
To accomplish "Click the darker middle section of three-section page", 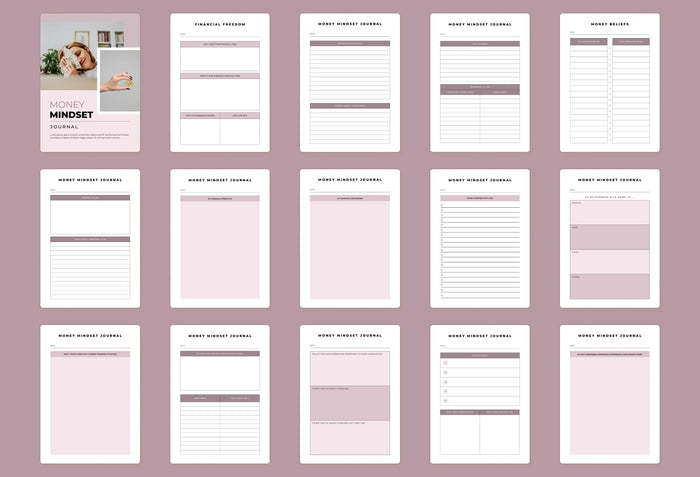I will click(x=350, y=403).
